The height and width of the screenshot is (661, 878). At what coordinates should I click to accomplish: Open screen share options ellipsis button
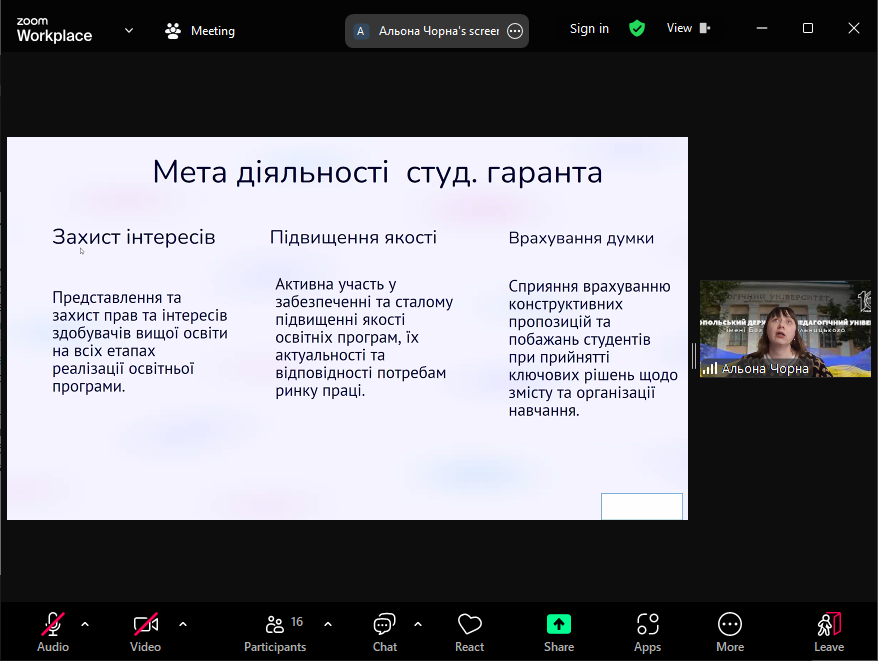pos(515,31)
